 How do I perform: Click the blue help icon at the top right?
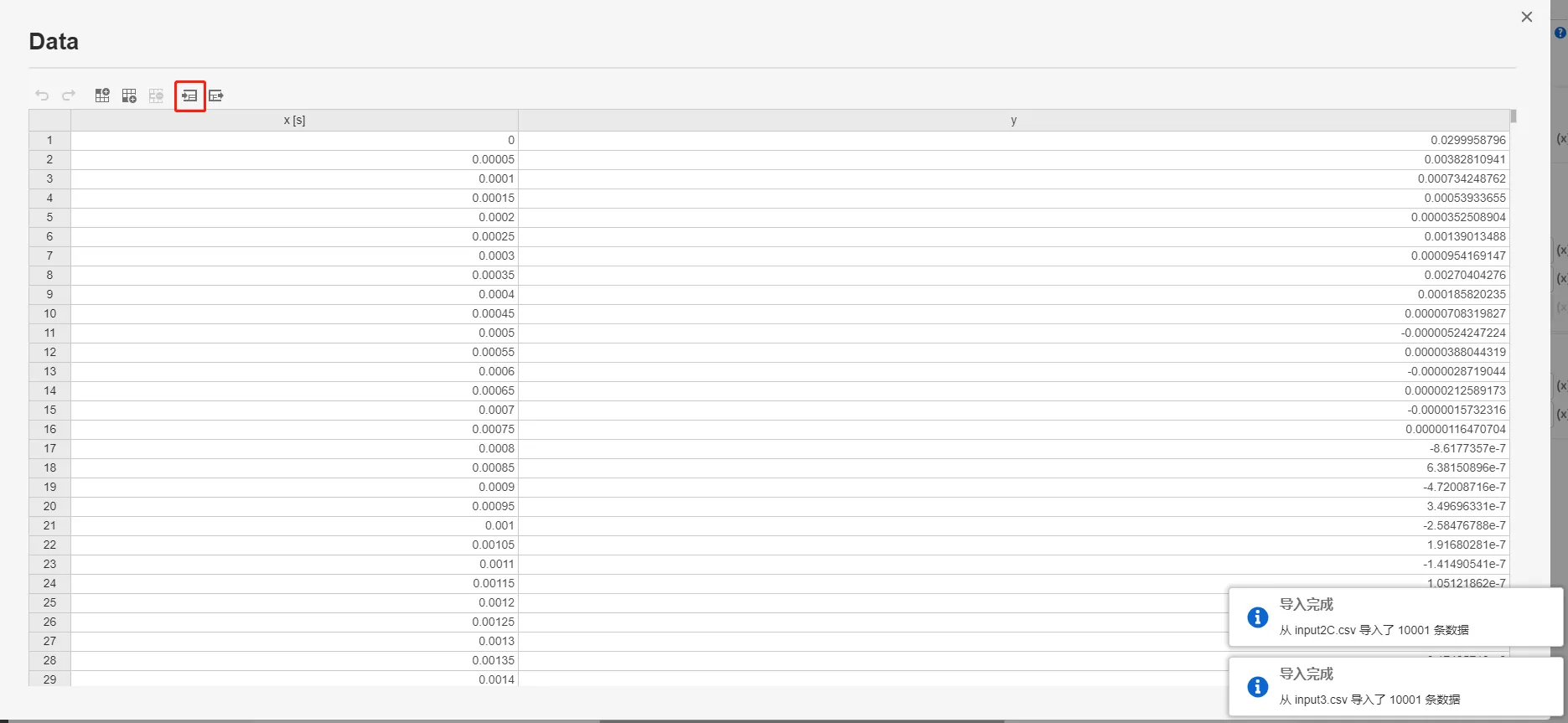[1560, 33]
